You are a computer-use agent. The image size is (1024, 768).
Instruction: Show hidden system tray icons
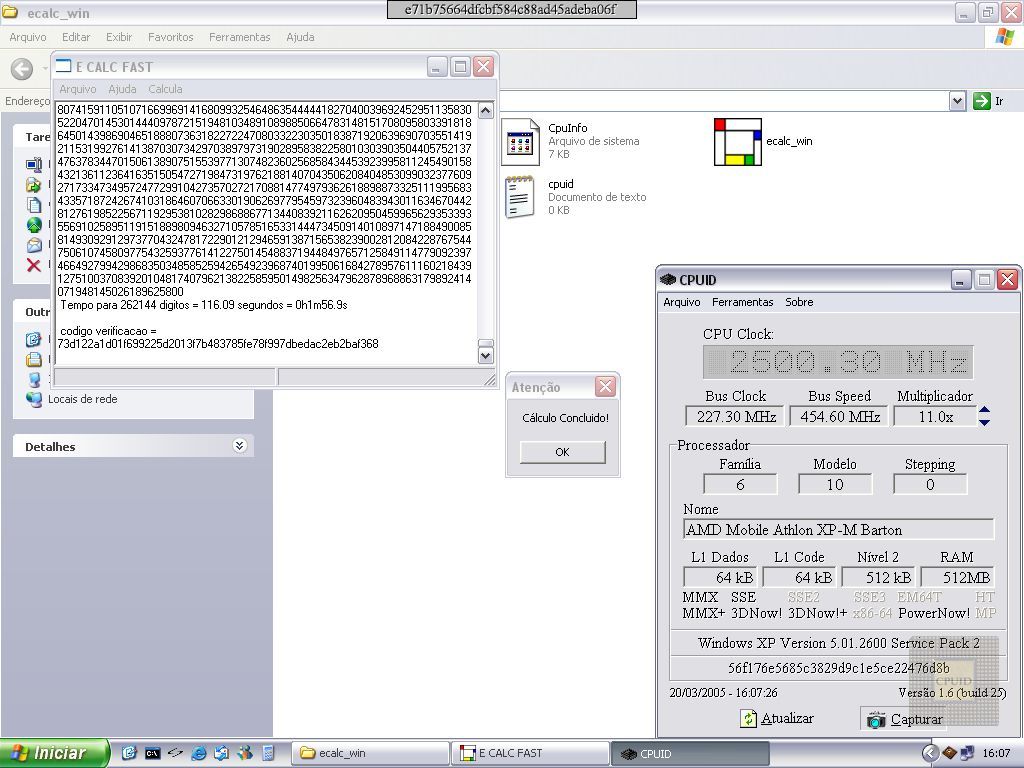tap(930, 753)
